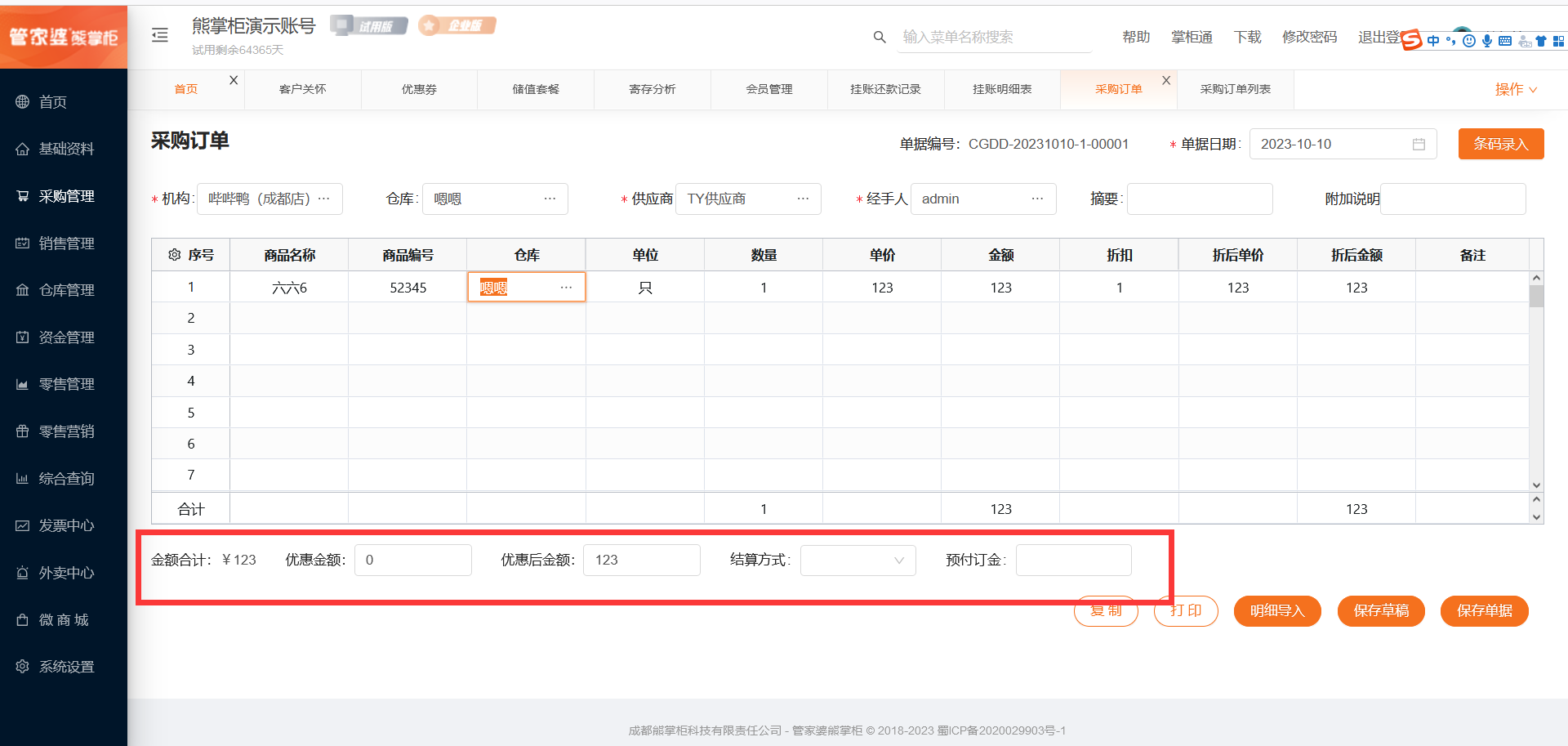1568x746 pixels.
Task: Toggle Sogou Chinese/English 中 mode
Action: (x=1433, y=41)
